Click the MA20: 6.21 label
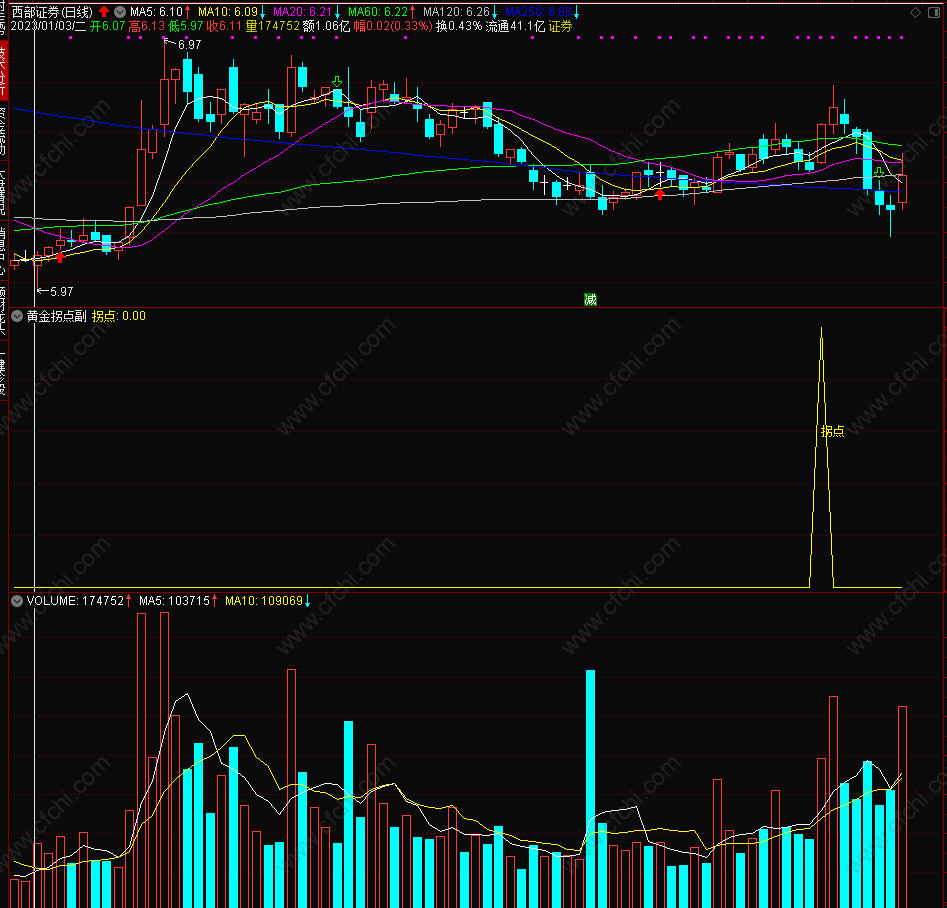Image resolution: width=947 pixels, height=908 pixels. click(303, 11)
